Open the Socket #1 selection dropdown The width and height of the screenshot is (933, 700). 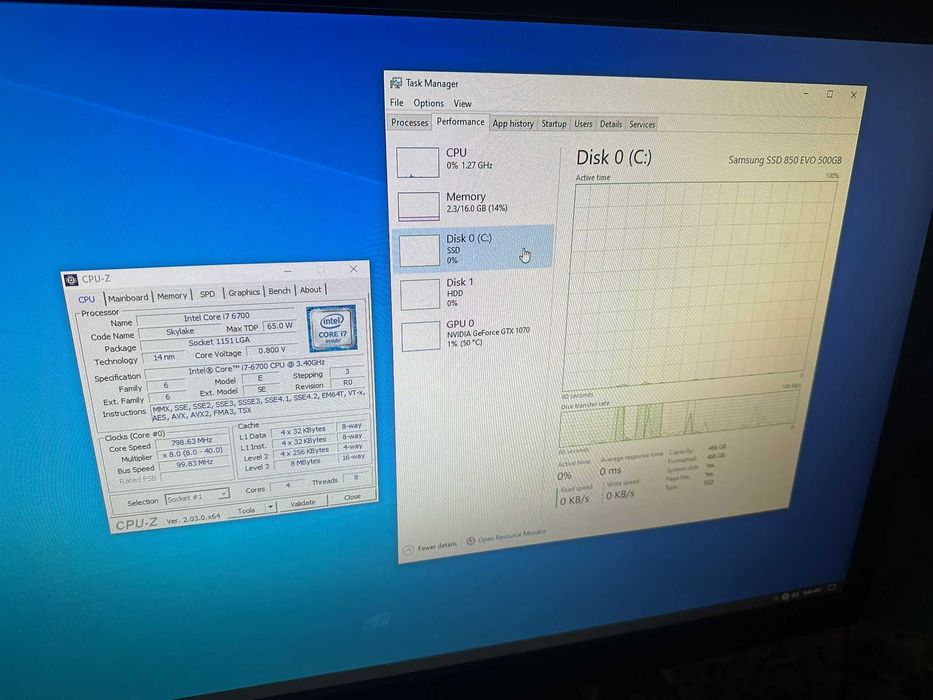196,496
